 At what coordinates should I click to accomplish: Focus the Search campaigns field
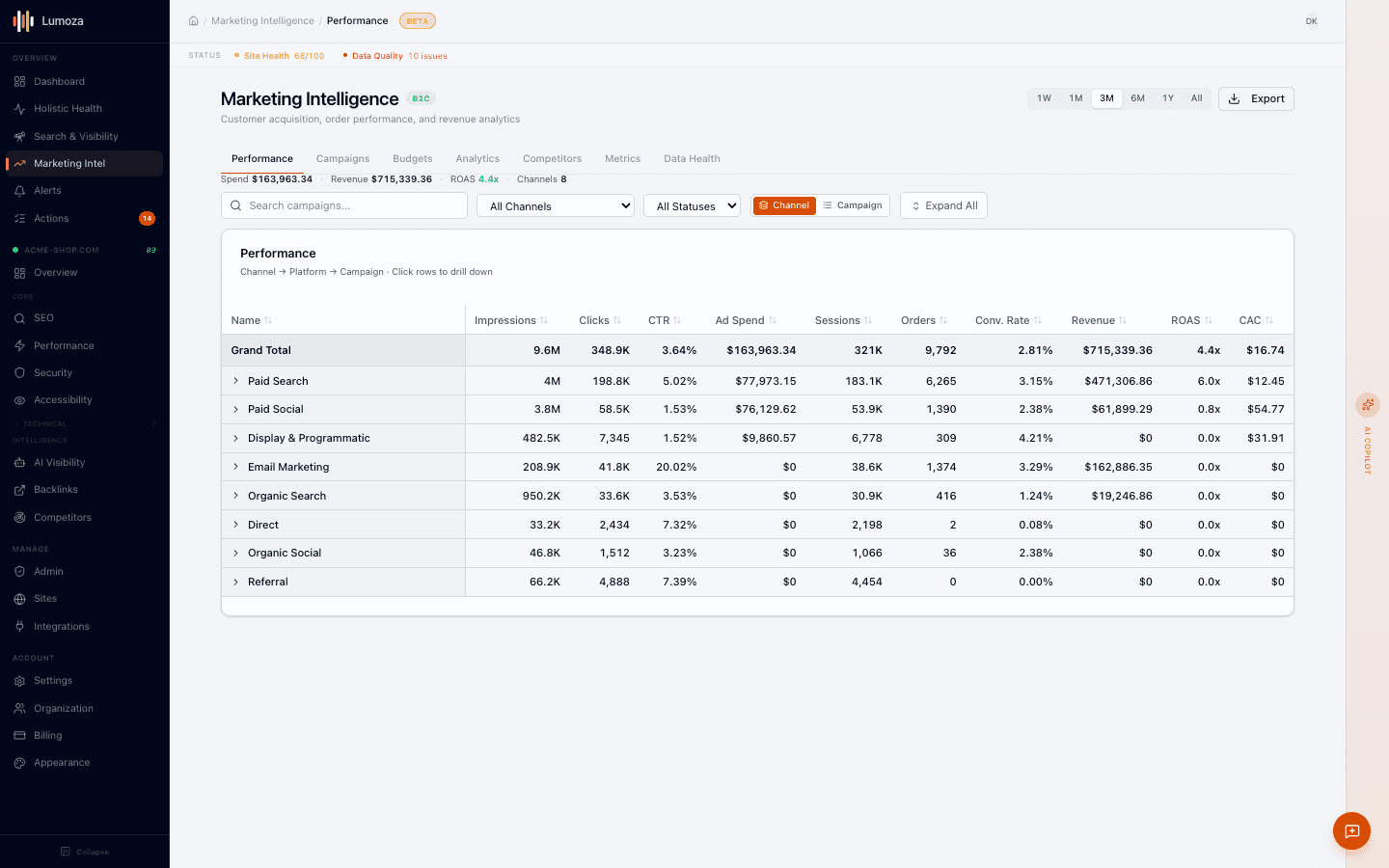pyautogui.click(x=344, y=205)
